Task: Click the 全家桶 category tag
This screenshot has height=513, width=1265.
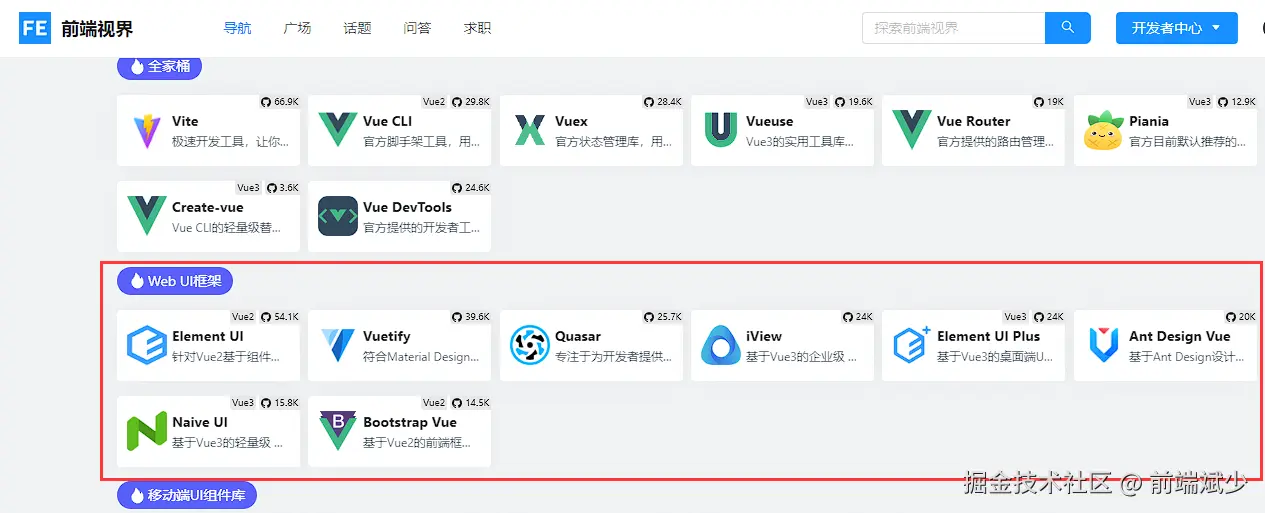Action: [x=160, y=67]
